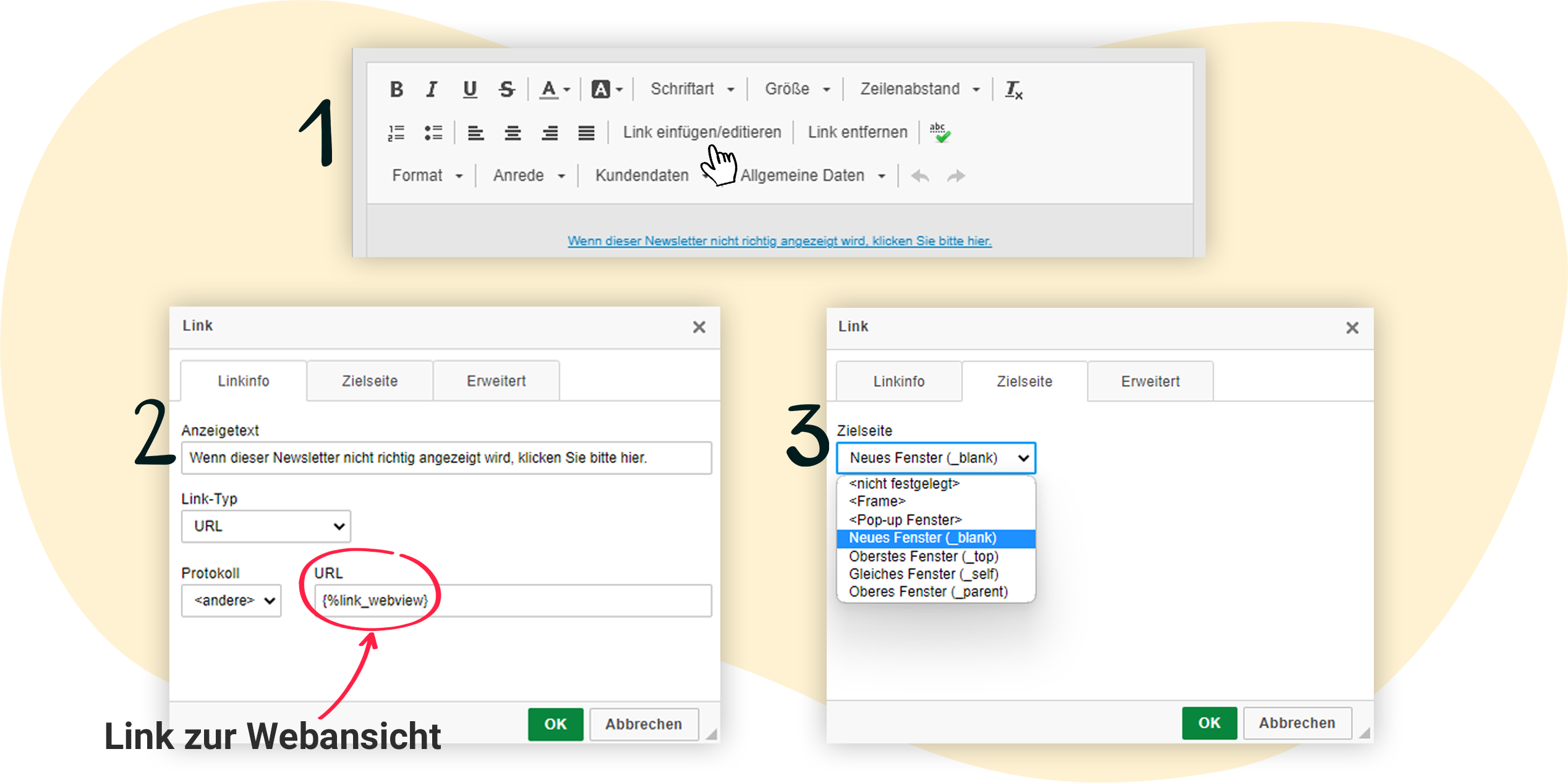The width and height of the screenshot is (1568, 783).
Task: Expand the Zielseite target dropdown
Action: point(935,458)
